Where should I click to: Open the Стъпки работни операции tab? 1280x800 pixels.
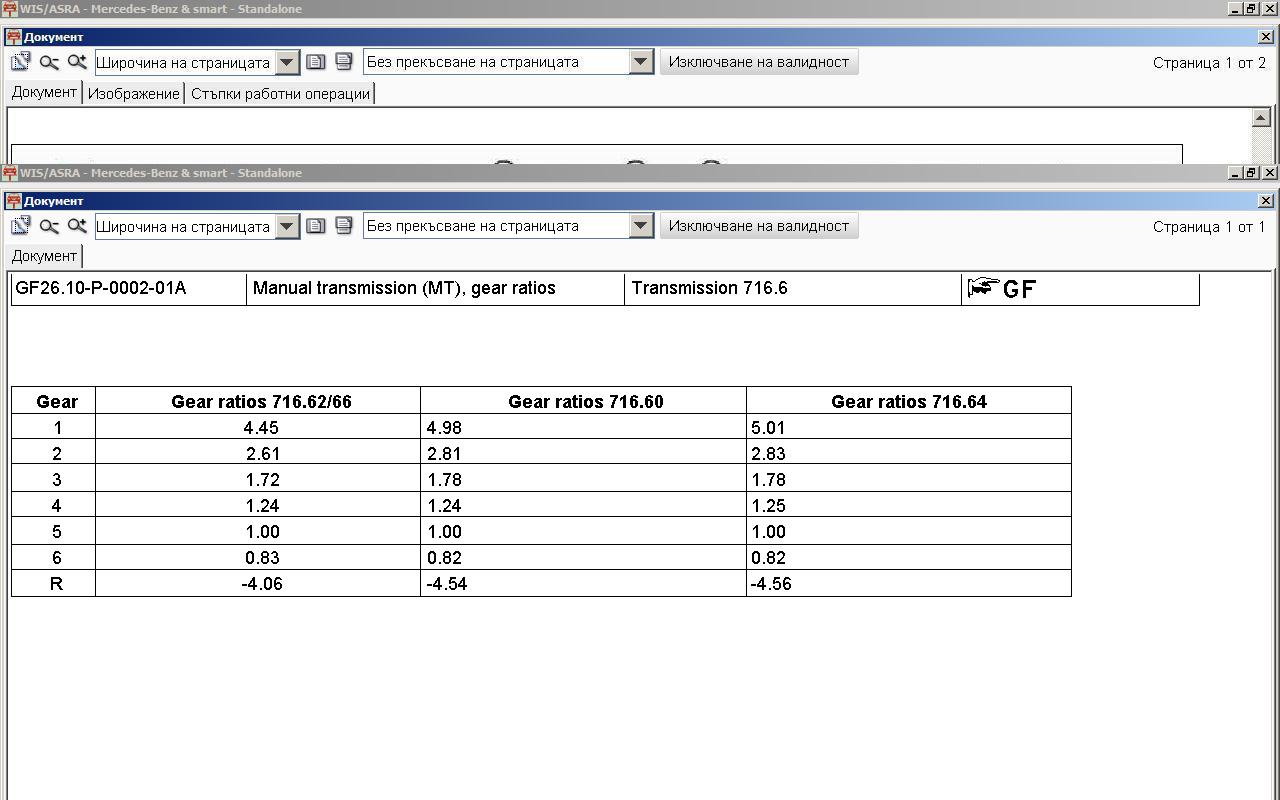coord(280,94)
